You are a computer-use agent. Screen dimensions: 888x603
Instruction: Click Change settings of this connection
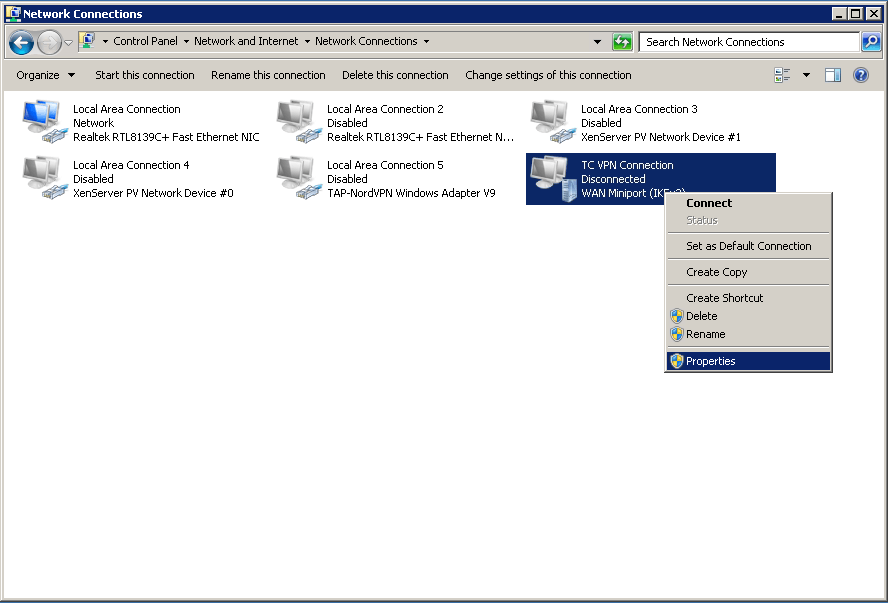tap(548, 75)
